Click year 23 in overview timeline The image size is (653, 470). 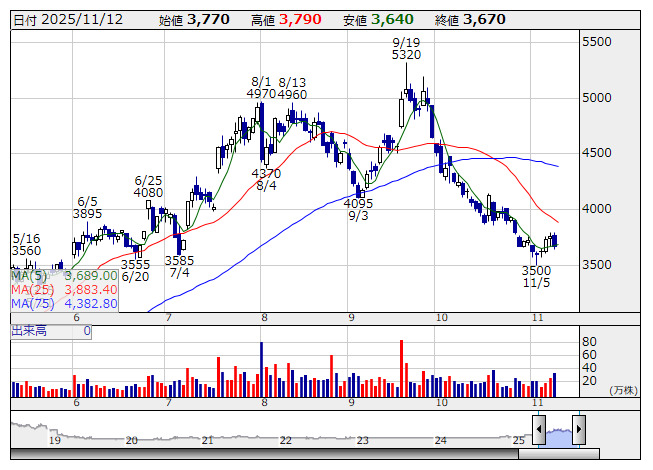pyautogui.click(x=363, y=440)
